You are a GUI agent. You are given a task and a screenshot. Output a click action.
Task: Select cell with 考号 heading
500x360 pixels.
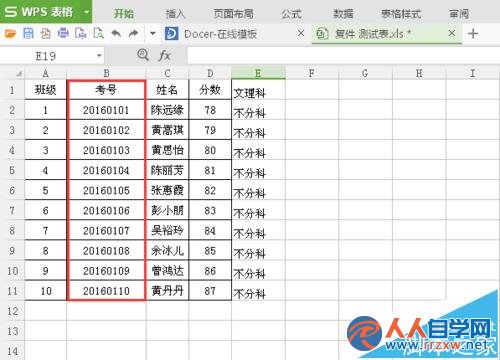coord(106,90)
